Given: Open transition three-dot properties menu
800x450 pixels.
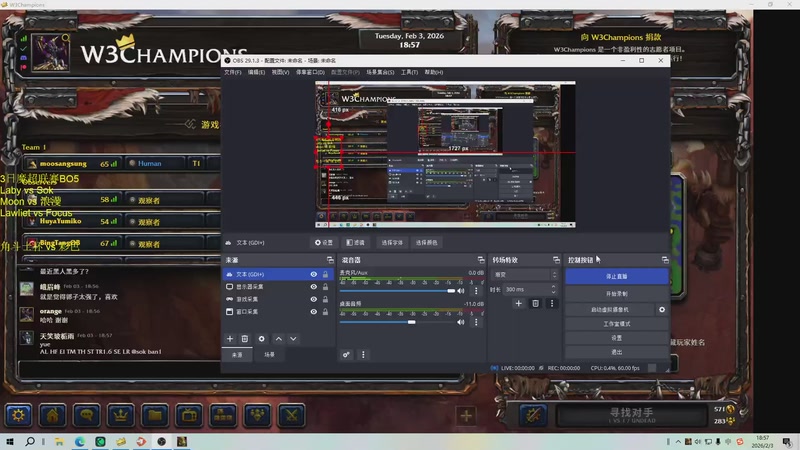Looking at the screenshot, I should pos(552,304).
